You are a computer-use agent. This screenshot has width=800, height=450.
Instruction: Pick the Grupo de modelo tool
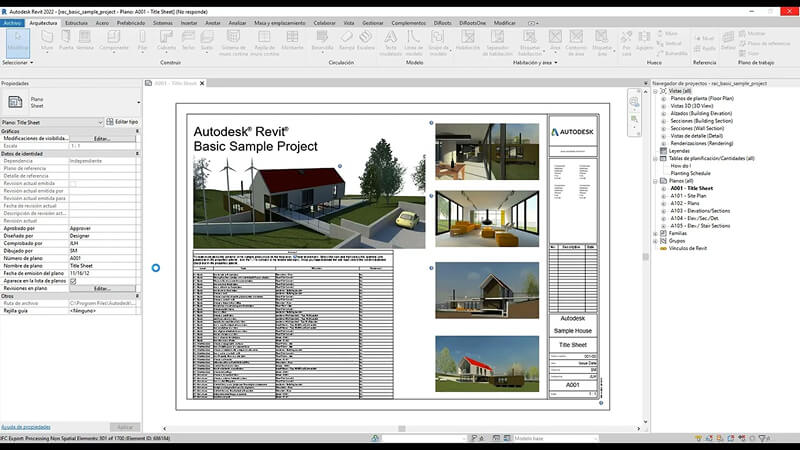(x=438, y=43)
